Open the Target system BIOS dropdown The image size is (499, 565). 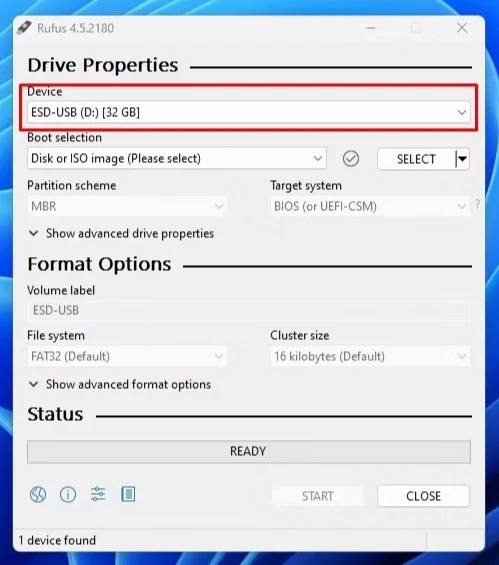click(370, 206)
